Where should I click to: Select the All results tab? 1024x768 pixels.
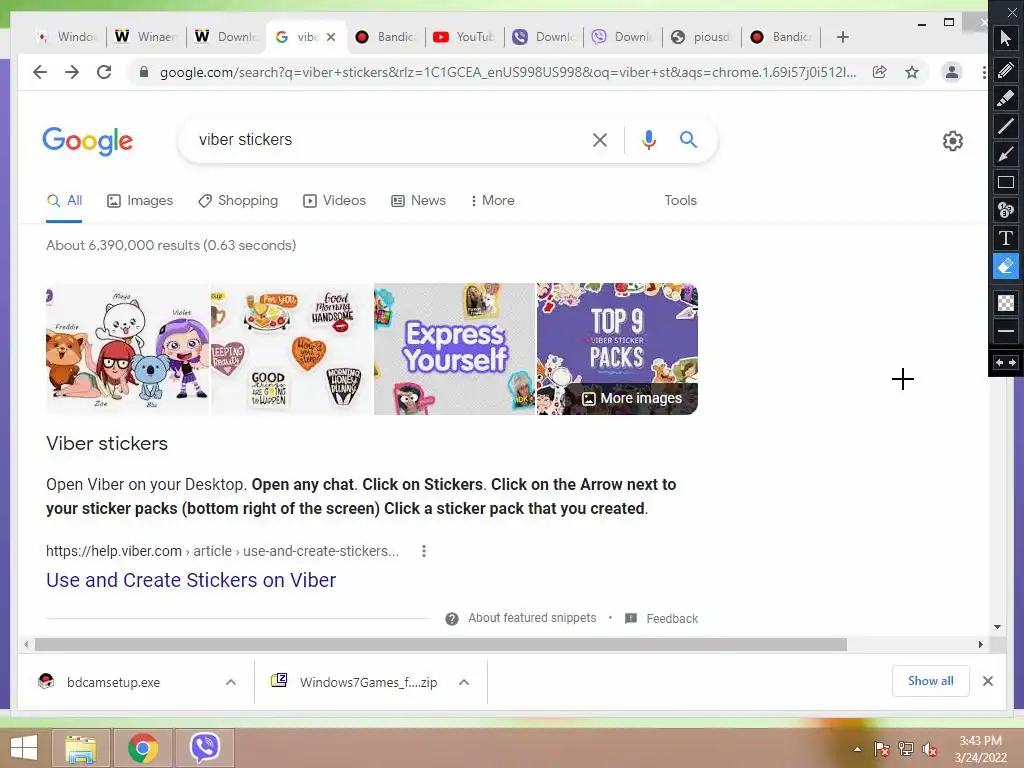[64, 200]
